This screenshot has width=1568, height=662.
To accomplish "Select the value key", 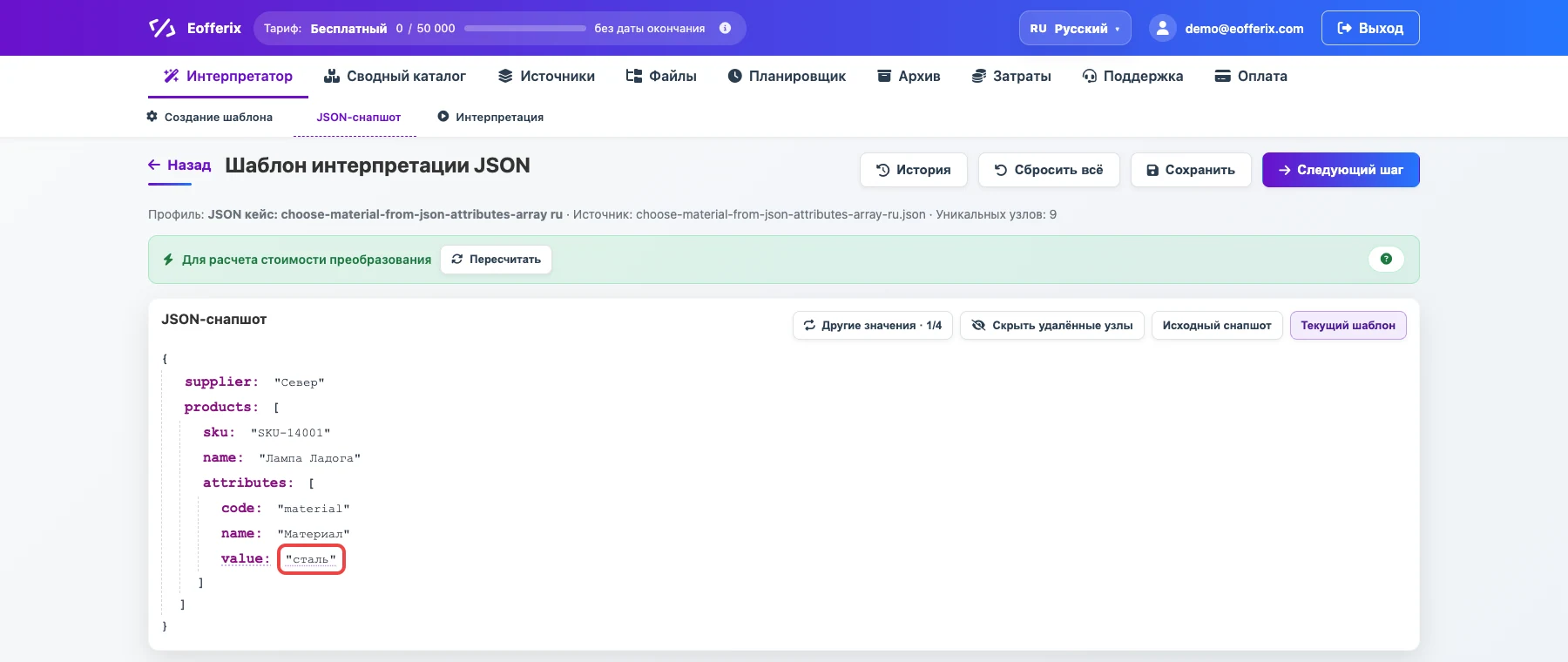I will [x=245, y=558].
